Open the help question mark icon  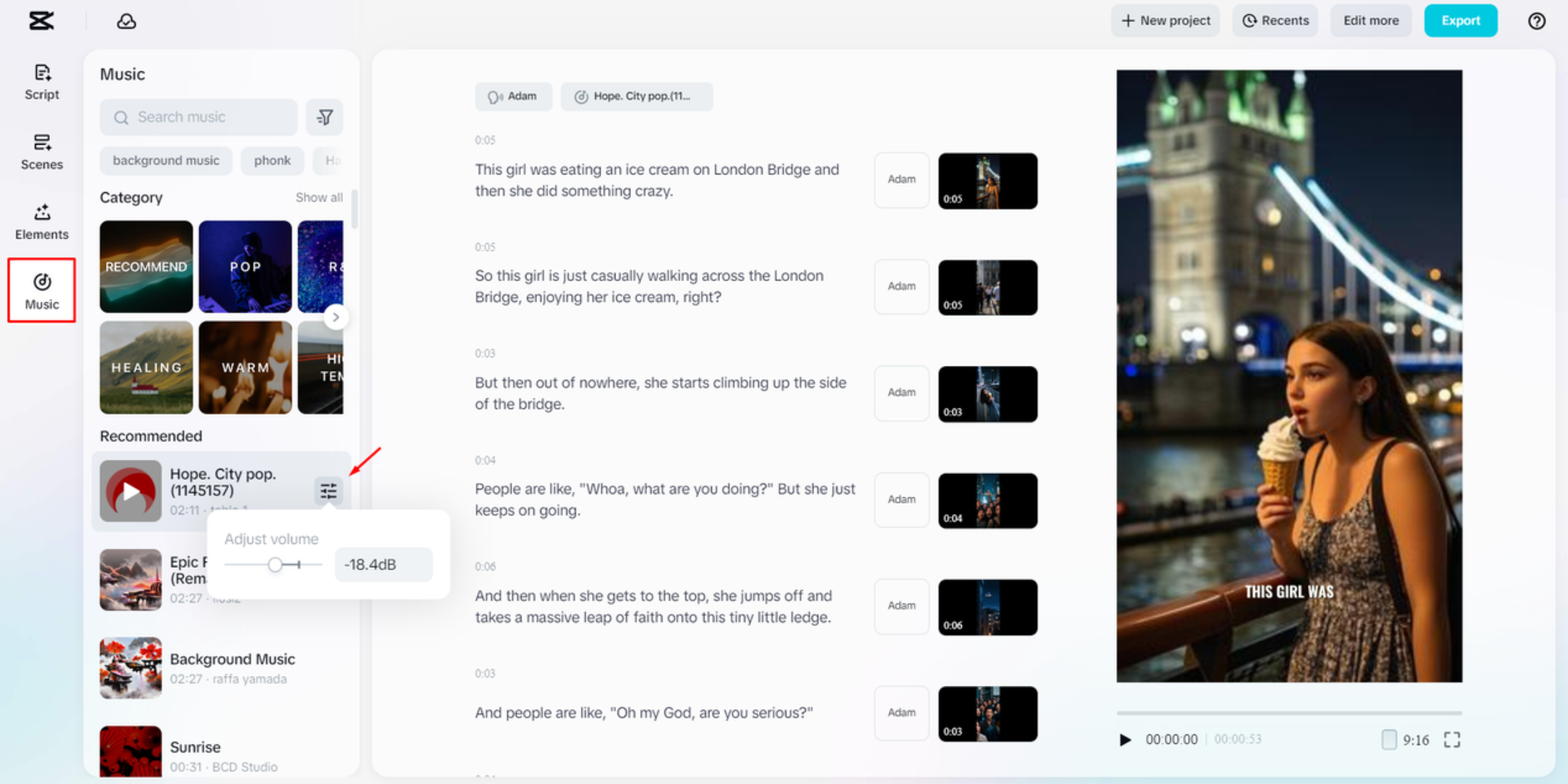click(1536, 21)
